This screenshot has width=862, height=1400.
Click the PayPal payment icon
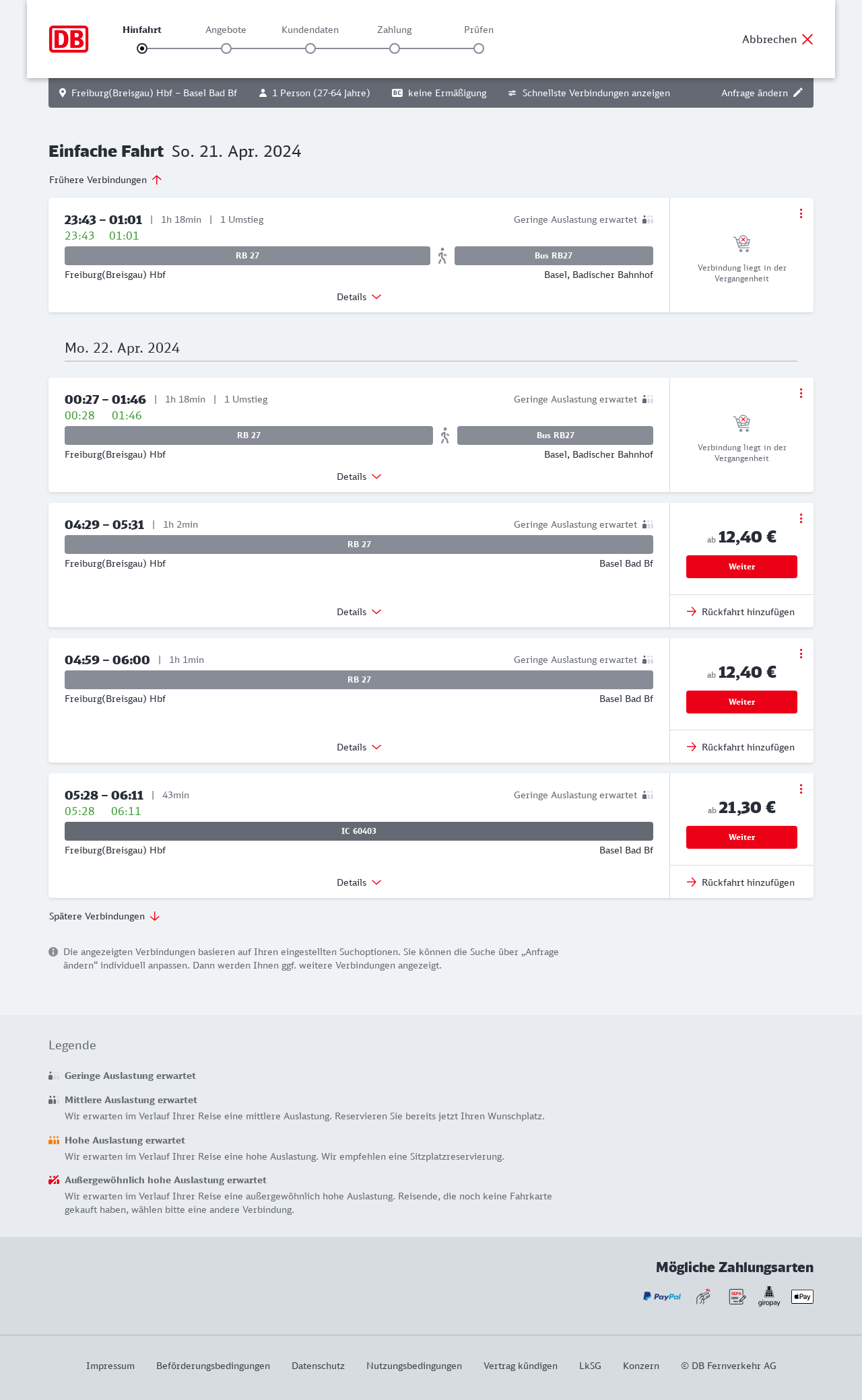(662, 1296)
